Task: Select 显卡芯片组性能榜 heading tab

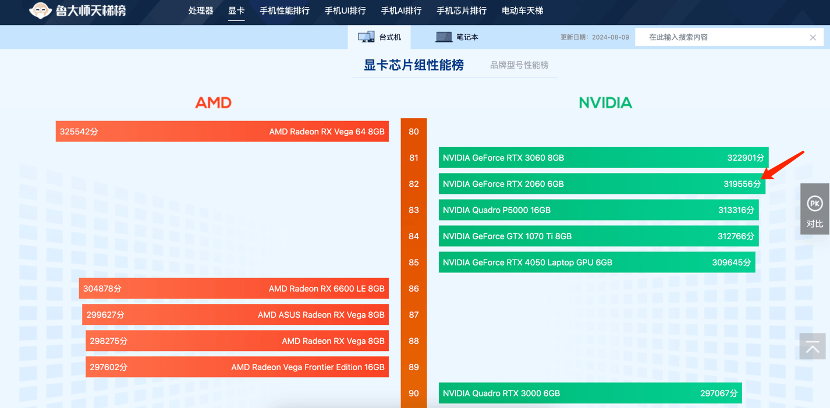Action: 413,65
